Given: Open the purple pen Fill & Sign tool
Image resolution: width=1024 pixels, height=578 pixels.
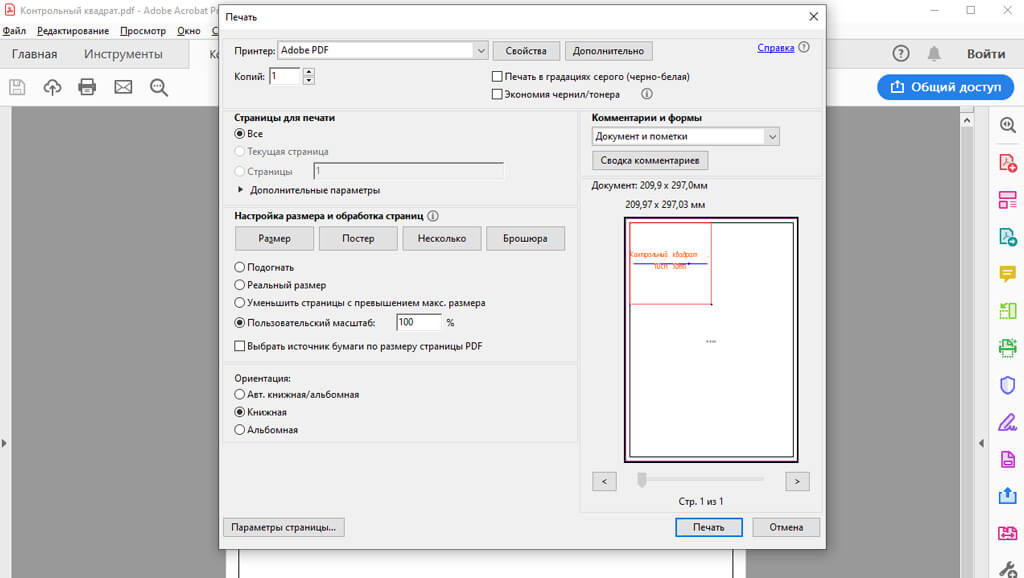Looking at the screenshot, I should tap(1007, 422).
